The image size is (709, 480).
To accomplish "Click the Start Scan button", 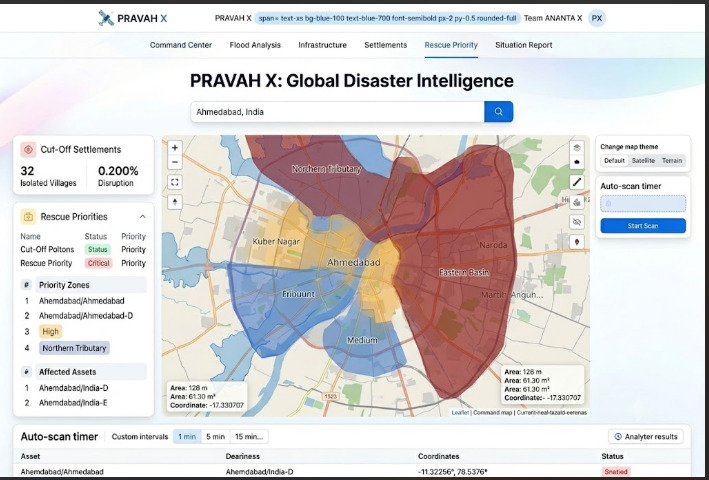I will coord(643,226).
